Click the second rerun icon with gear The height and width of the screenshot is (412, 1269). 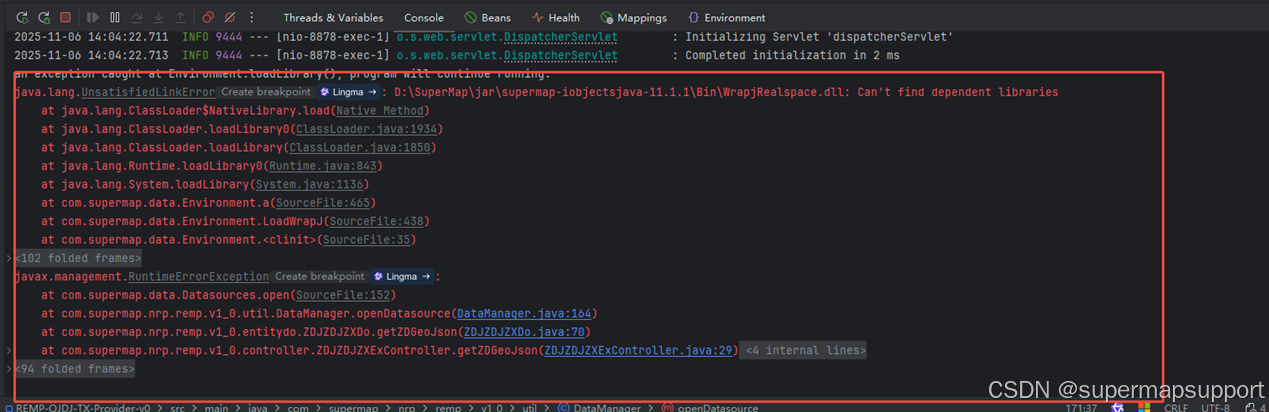pyautogui.click(x=44, y=17)
